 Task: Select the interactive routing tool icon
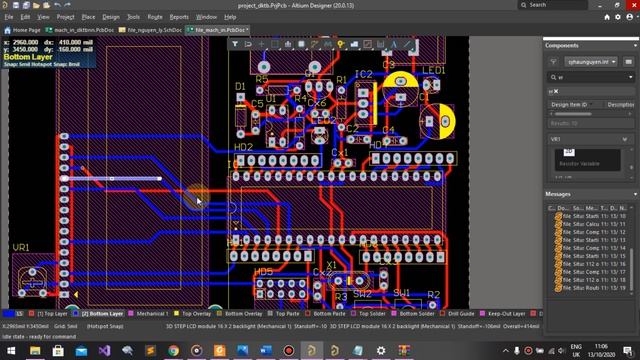[x=314, y=44]
